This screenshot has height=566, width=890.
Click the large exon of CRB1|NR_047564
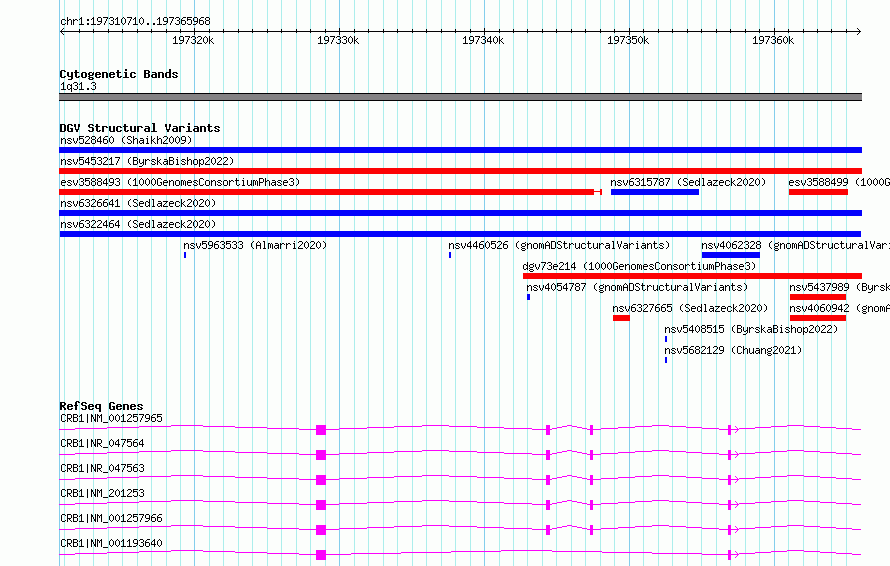pos(321,455)
